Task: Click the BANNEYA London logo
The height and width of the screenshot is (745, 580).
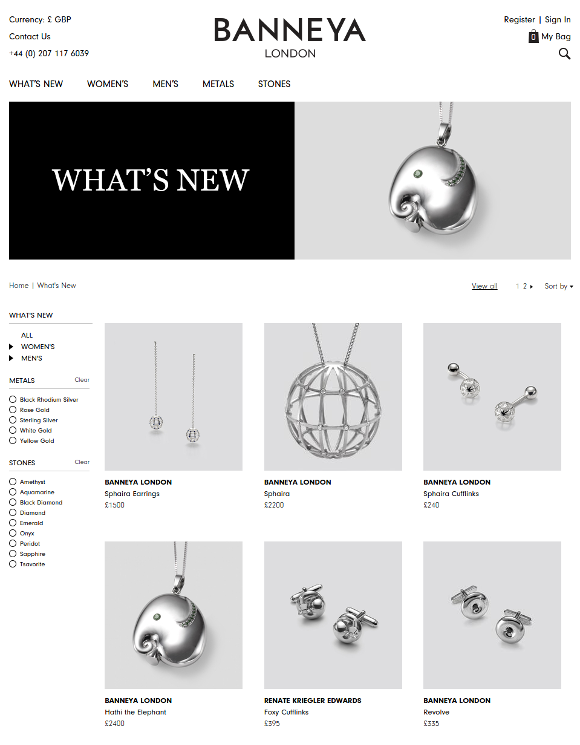Action: [290, 38]
